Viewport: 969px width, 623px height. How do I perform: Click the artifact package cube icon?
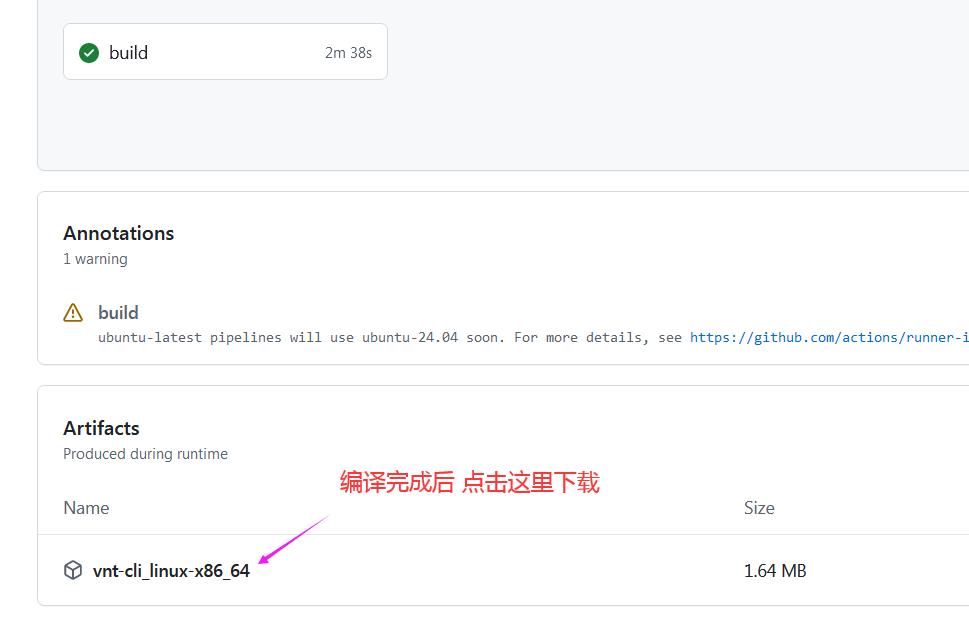73,570
